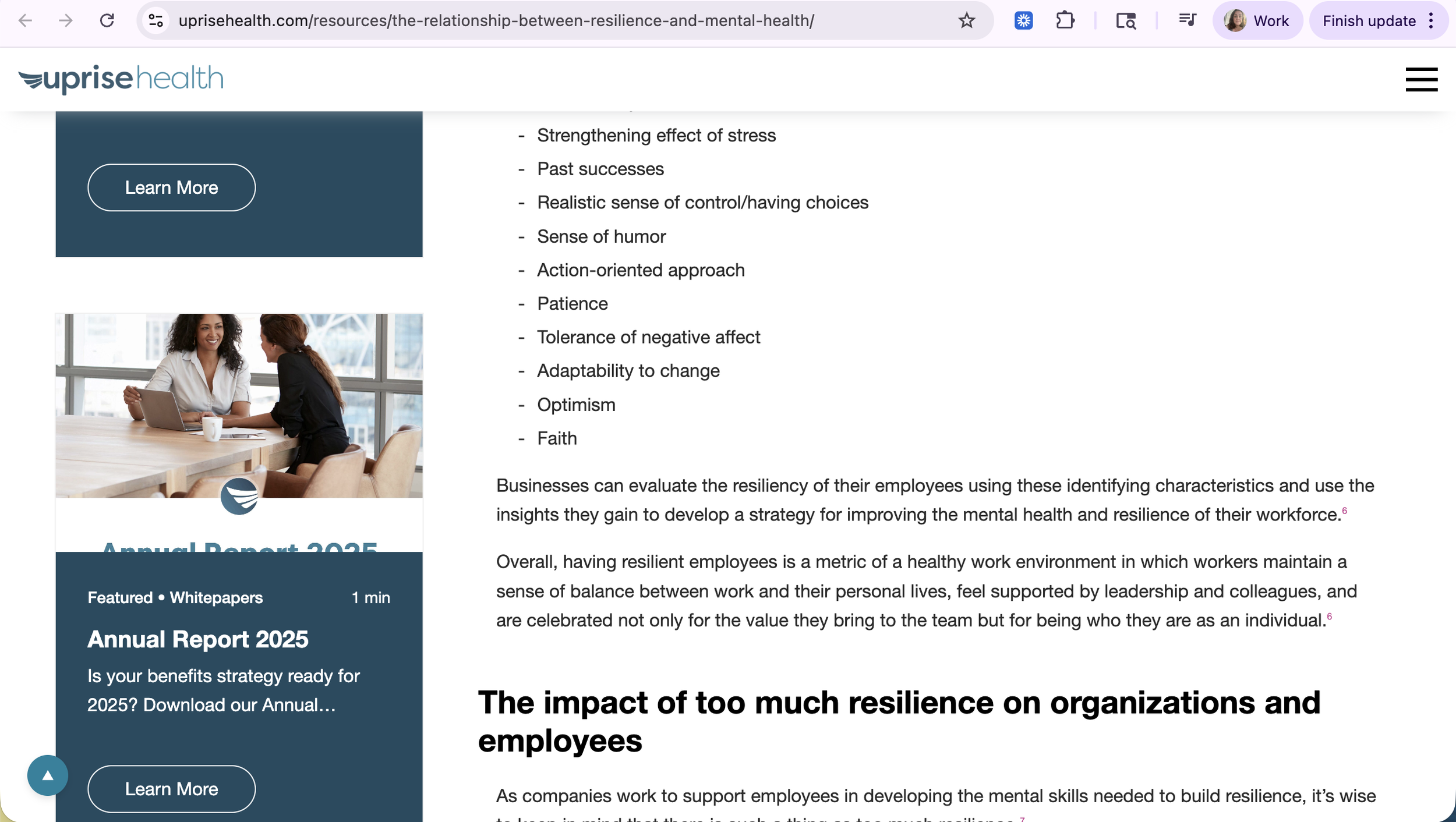Click footnote 6 after 'their workforce'
The height and width of the screenshot is (822, 1456).
(x=1344, y=511)
